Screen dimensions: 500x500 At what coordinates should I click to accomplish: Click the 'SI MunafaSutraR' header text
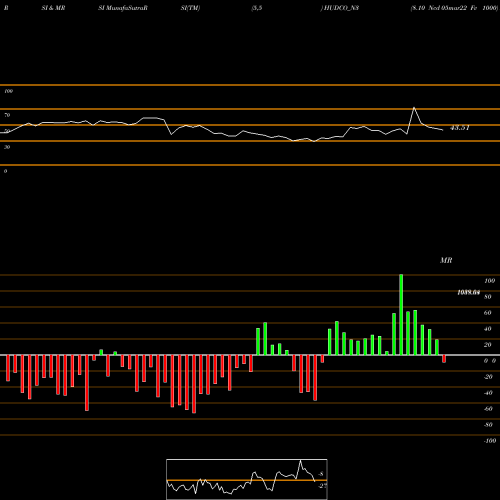point(123,8)
